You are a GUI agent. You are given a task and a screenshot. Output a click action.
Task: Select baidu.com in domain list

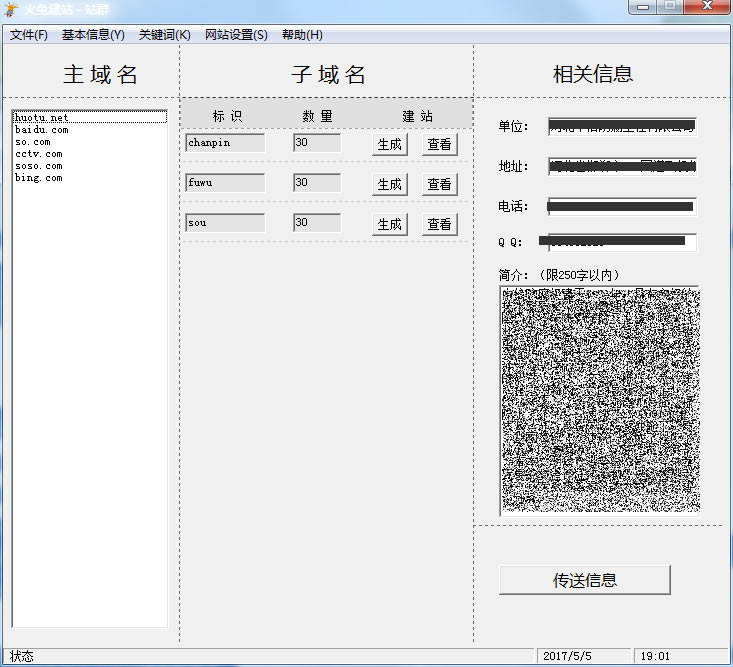[x=41, y=130]
